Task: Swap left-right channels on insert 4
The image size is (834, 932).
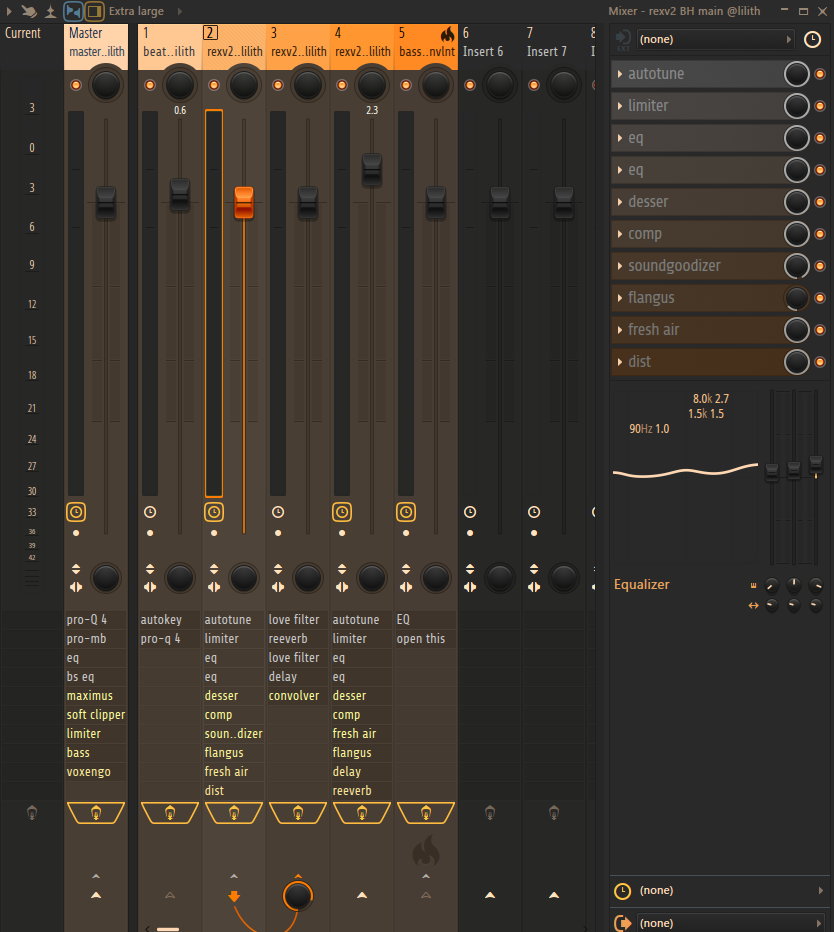Action: (x=342, y=587)
